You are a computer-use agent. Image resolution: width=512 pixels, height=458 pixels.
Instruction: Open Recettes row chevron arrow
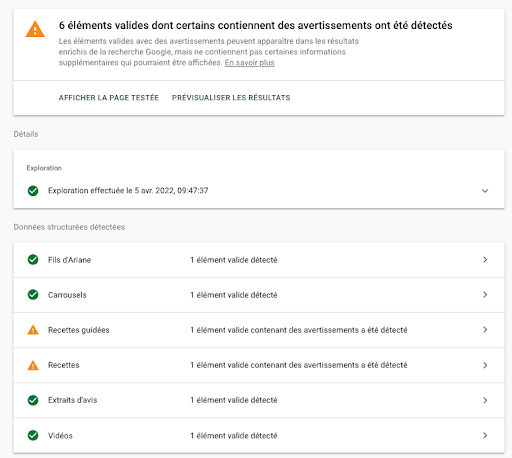tap(485, 365)
